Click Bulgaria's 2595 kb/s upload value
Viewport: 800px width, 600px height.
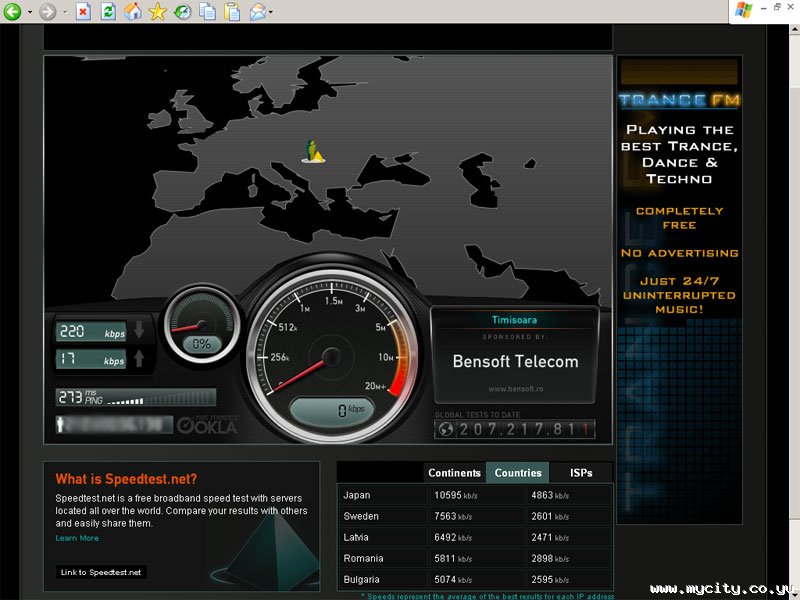point(550,580)
